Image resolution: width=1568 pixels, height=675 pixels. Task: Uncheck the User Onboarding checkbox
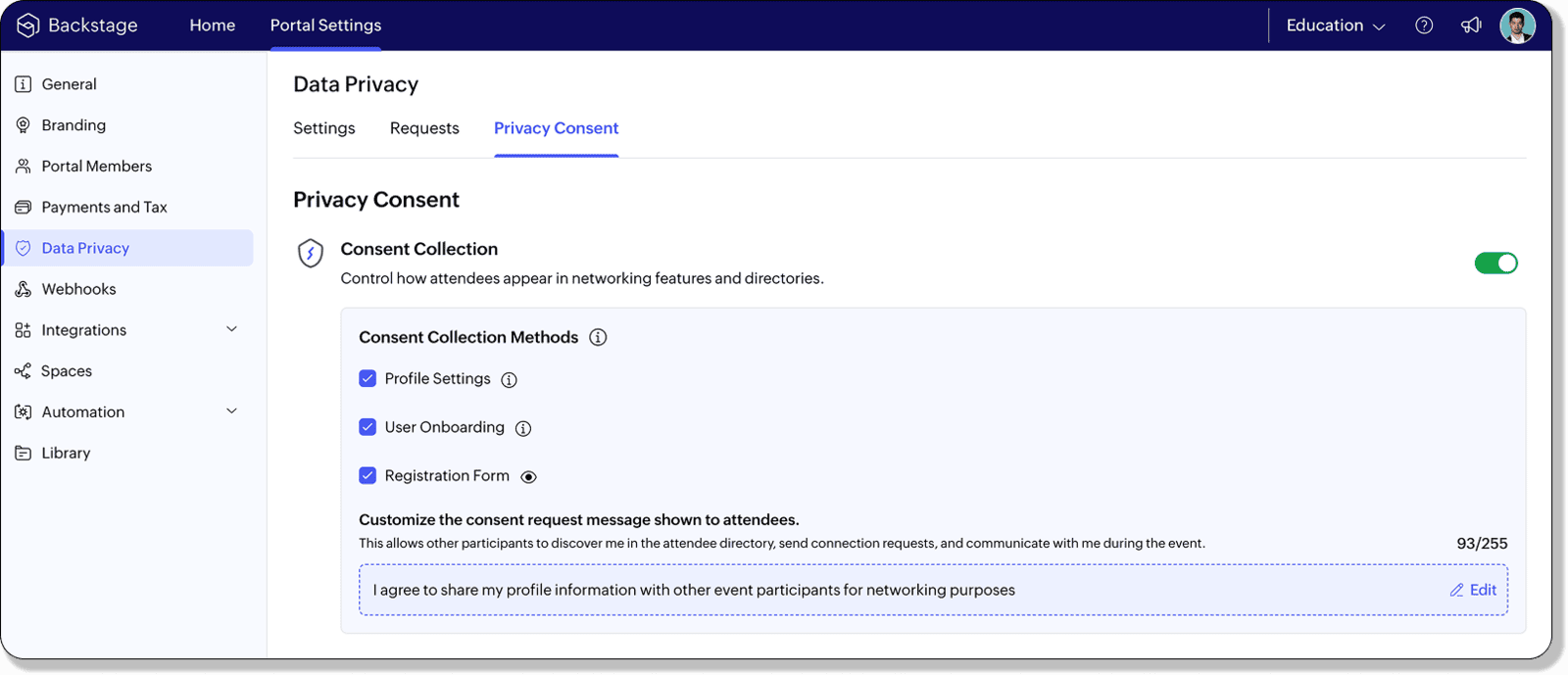(367, 427)
